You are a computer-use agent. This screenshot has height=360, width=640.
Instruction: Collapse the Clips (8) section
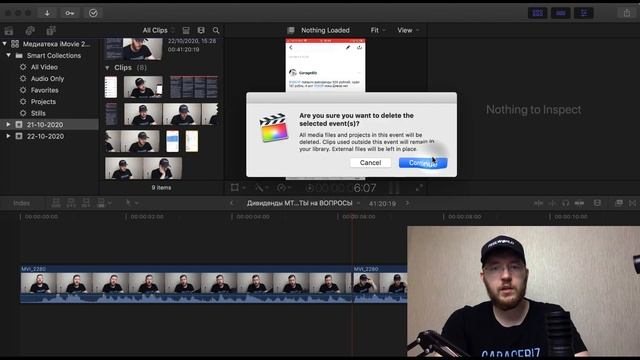coord(107,68)
